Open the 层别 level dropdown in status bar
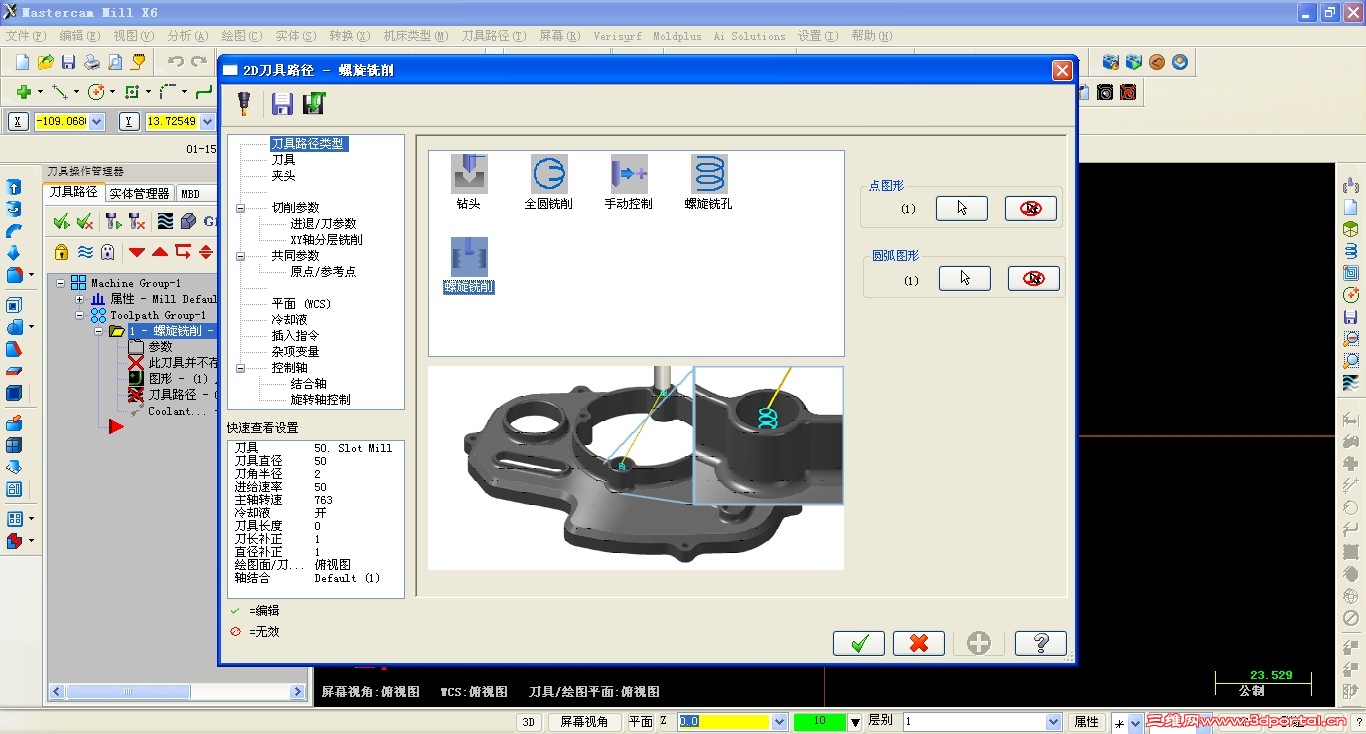This screenshot has height=734, width=1366. point(1053,722)
